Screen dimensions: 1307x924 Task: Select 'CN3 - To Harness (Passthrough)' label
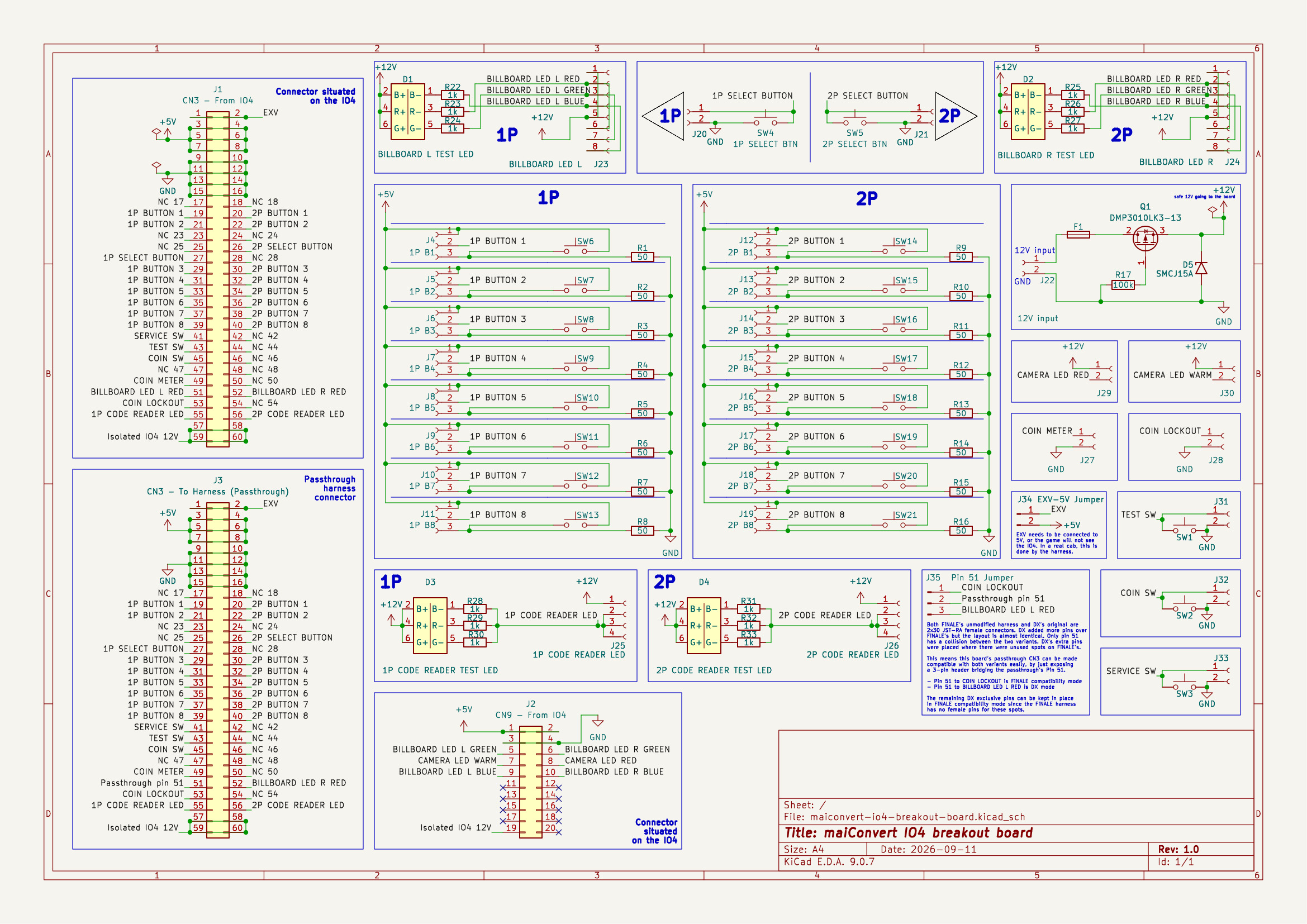click(217, 492)
